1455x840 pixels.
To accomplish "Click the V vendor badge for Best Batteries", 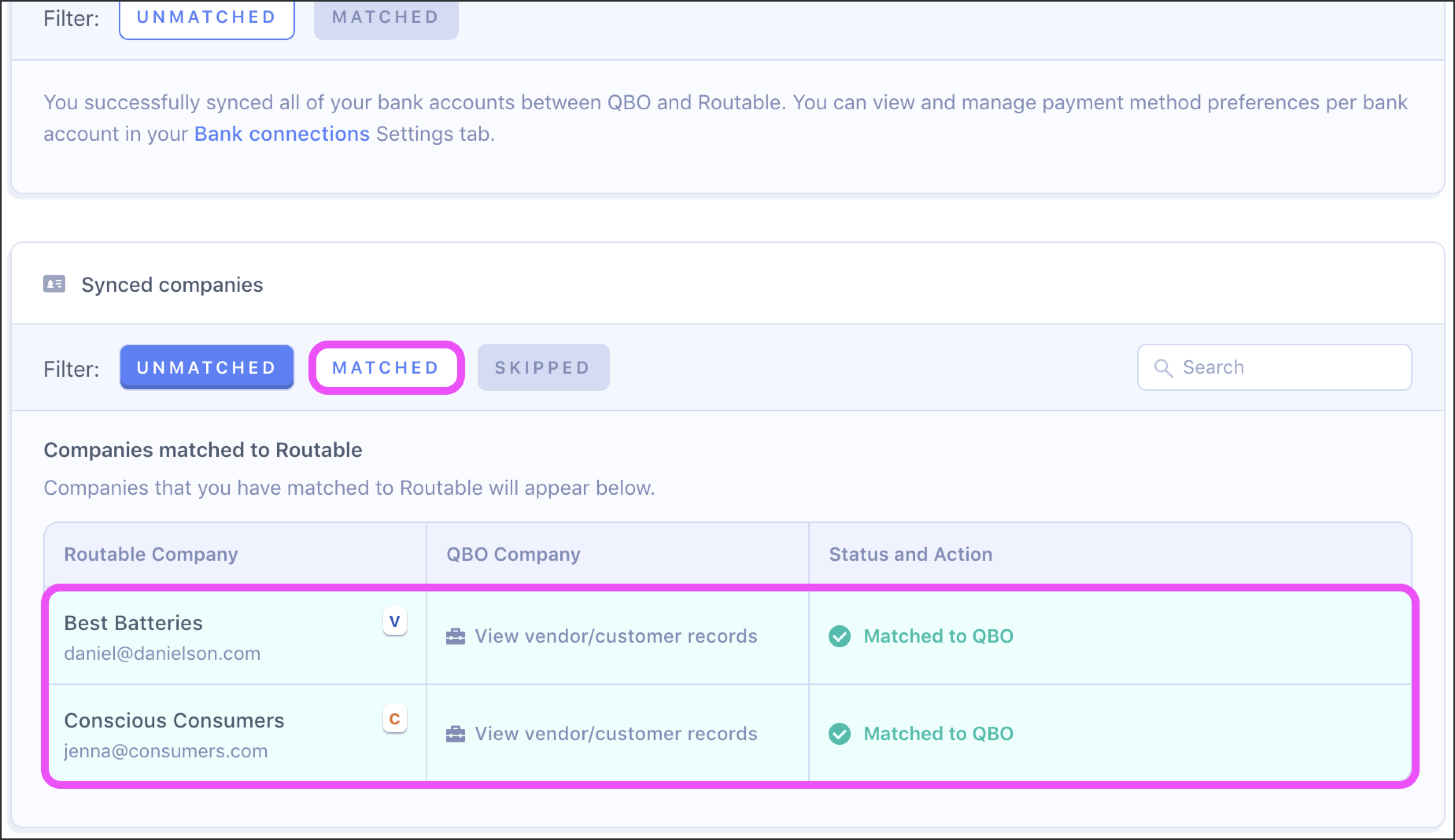I will (x=395, y=621).
